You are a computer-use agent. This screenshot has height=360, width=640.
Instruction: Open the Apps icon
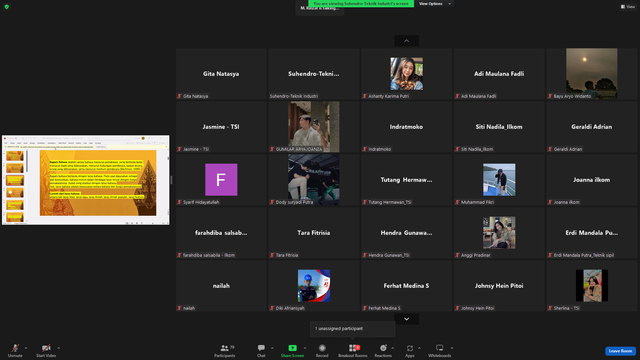coord(410,348)
